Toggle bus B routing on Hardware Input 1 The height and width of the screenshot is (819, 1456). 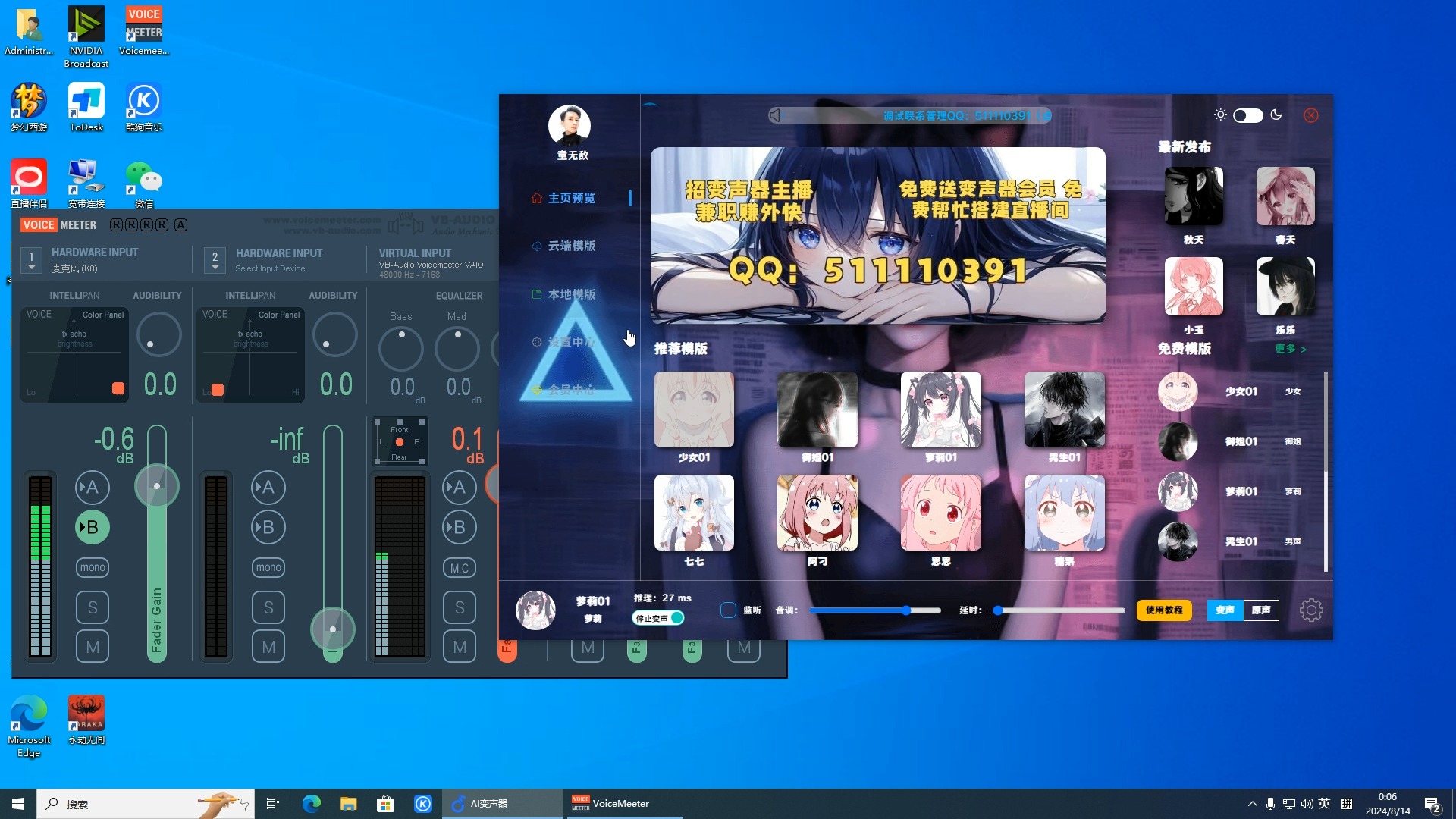coord(93,527)
